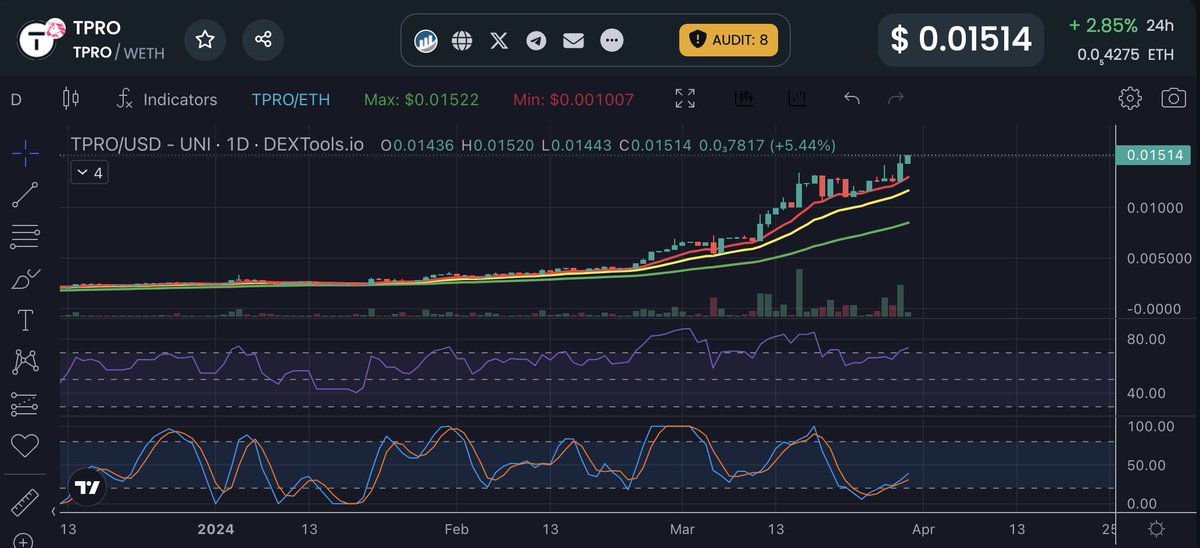Switch pair to TPRO/ETH
Viewport: 1200px width, 548px height.
point(290,99)
